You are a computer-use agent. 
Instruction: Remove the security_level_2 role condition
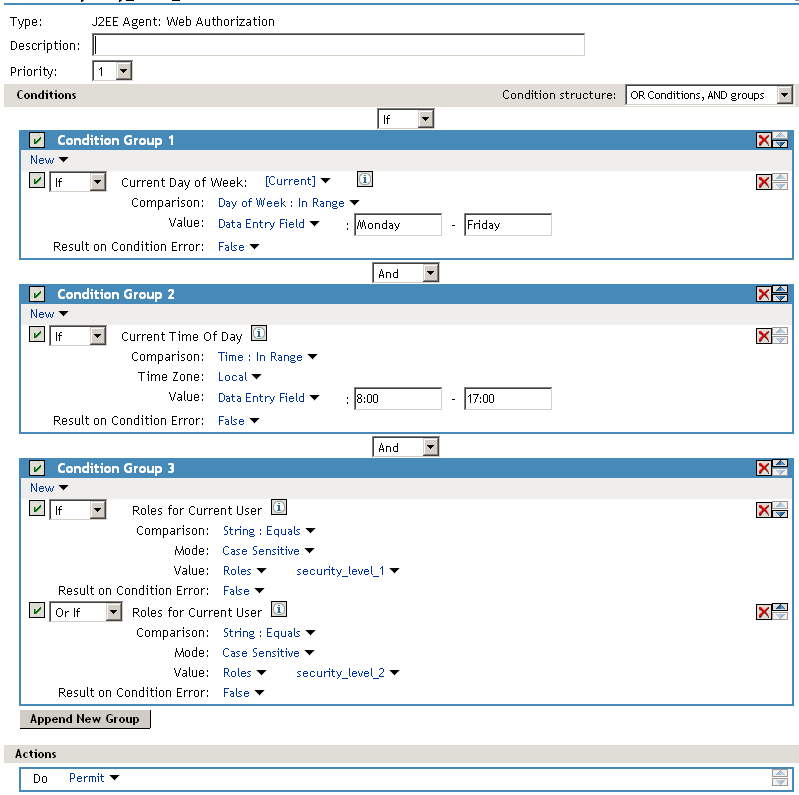click(x=763, y=612)
